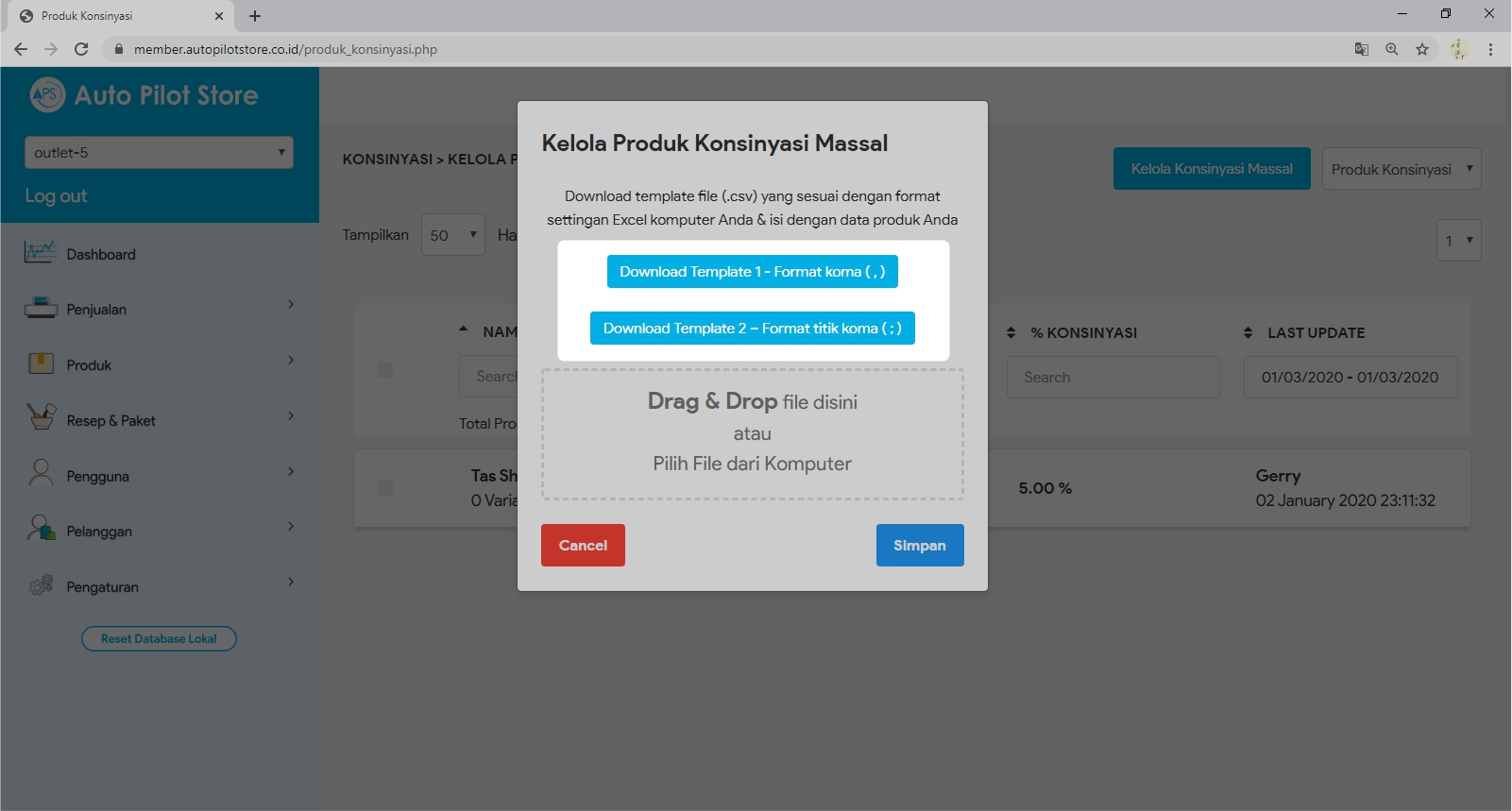Toggle the select-all checkbox in table header
Image resolution: width=1512 pixels, height=811 pixels.
pyautogui.click(x=385, y=370)
